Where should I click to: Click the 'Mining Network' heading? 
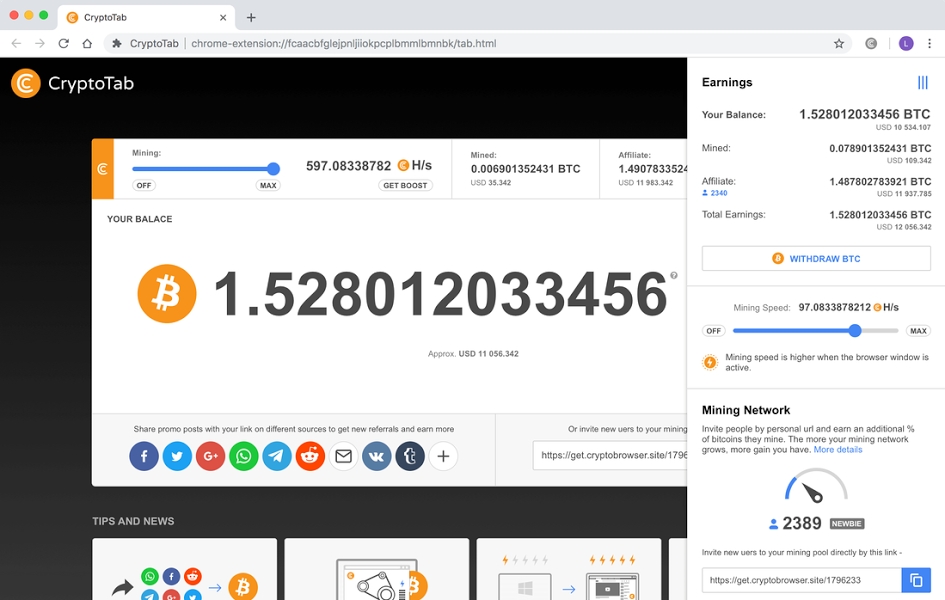(746, 410)
